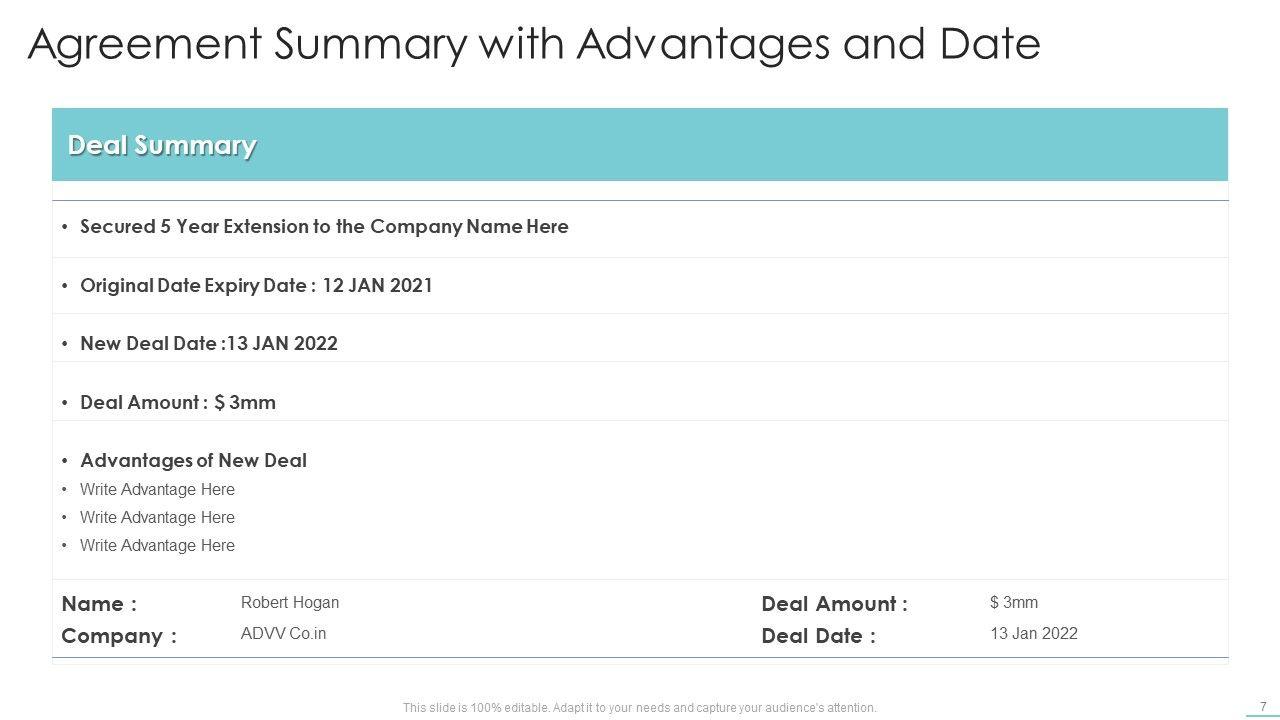
Task: Select the name value 'Robert Hogan'
Action: tap(290, 603)
